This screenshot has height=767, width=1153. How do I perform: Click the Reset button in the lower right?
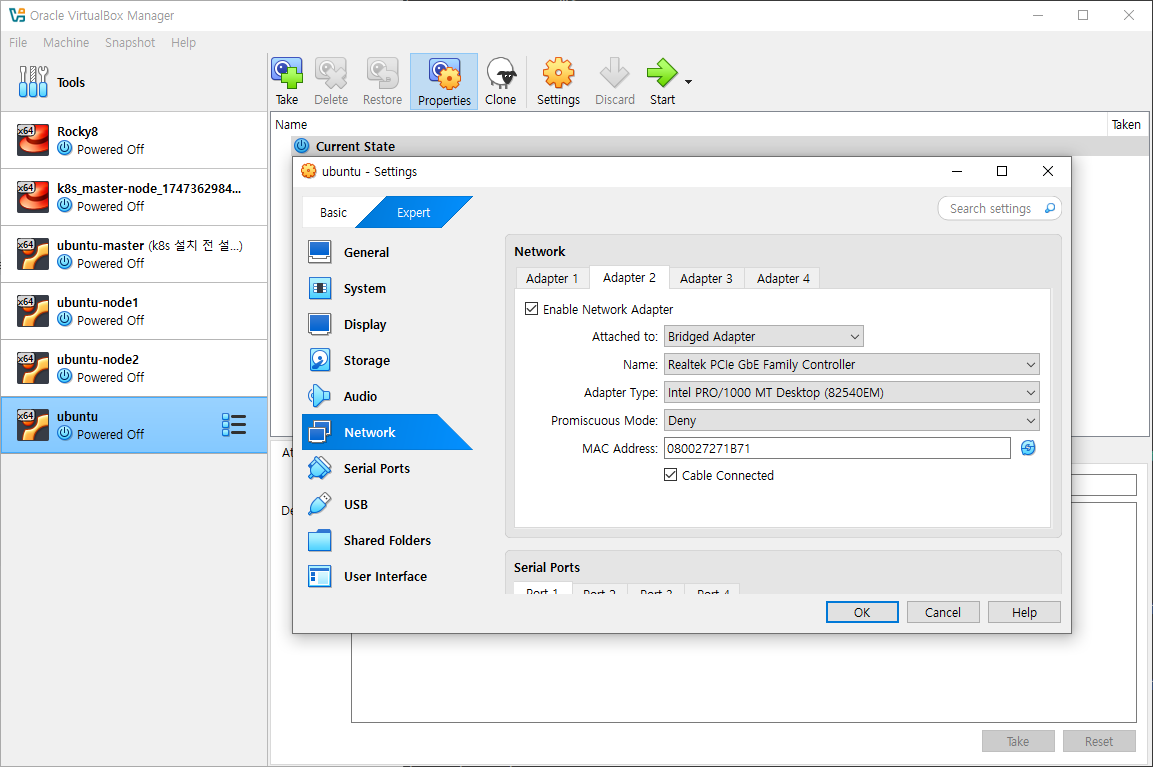point(1099,741)
